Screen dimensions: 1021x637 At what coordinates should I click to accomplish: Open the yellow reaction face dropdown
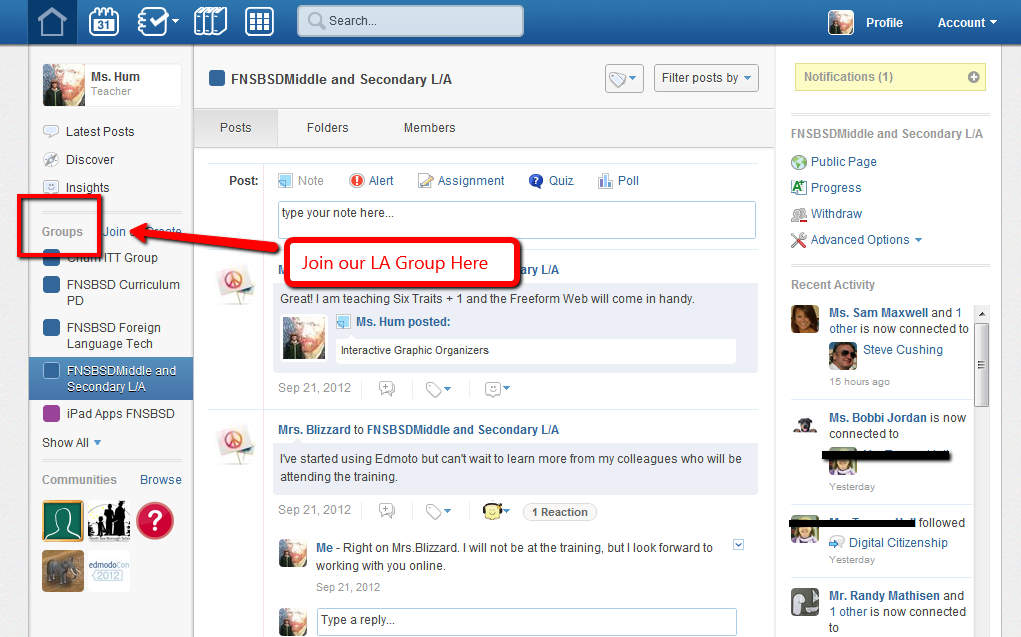[x=496, y=511]
